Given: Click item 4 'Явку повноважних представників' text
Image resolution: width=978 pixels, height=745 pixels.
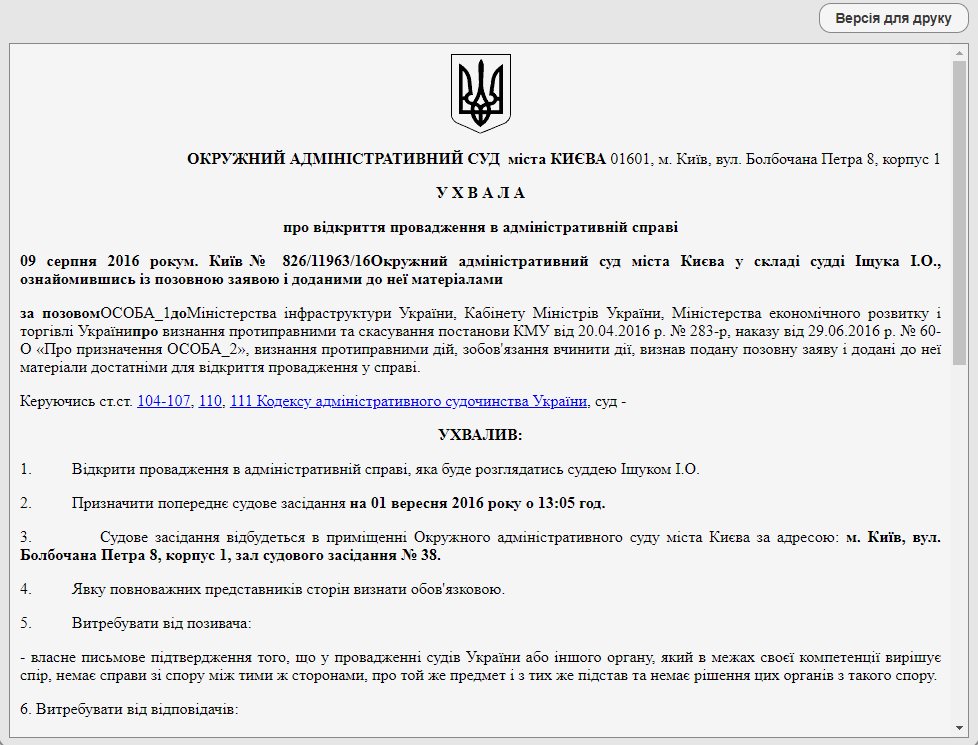Looking at the screenshot, I should [x=288, y=588].
